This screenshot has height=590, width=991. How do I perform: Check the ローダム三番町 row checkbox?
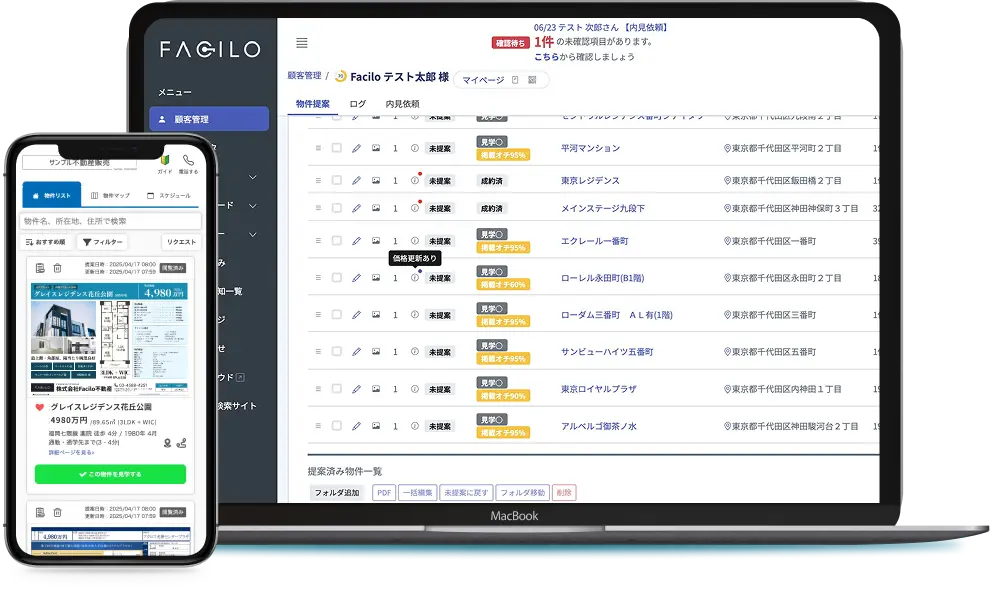coord(337,315)
